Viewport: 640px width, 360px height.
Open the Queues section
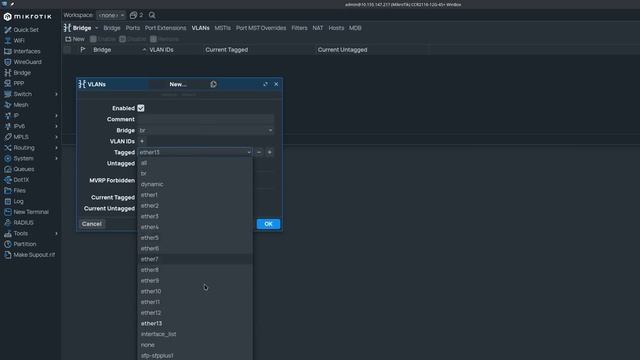24,169
